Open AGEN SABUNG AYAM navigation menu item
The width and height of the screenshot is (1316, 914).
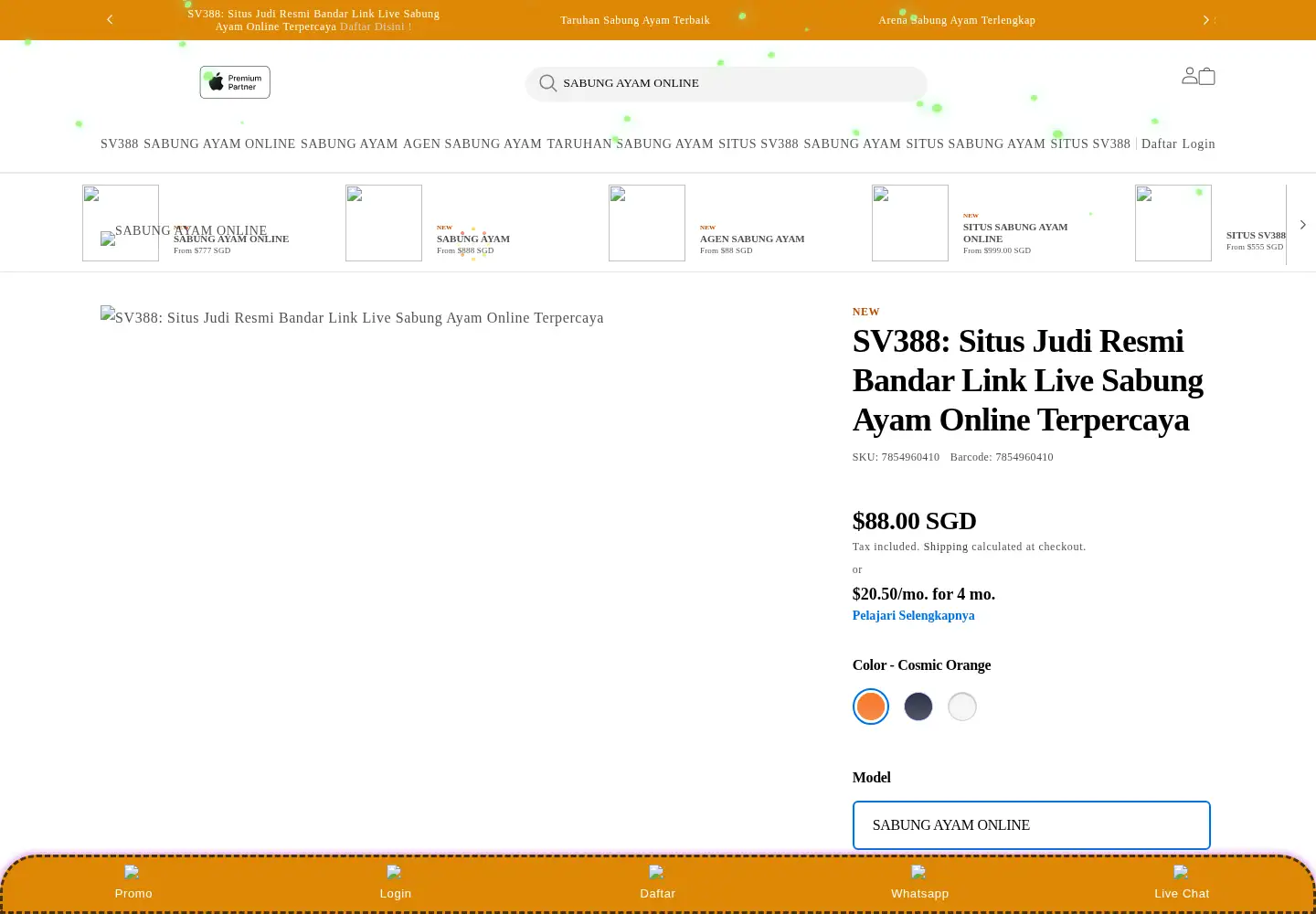point(472,144)
